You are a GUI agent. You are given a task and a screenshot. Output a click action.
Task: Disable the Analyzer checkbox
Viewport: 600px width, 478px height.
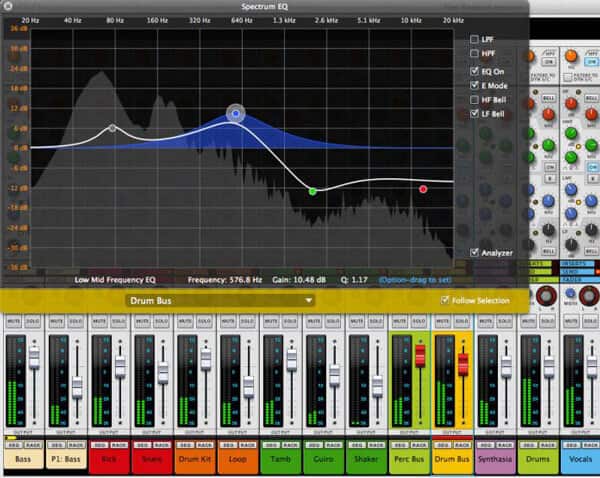click(x=474, y=253)
